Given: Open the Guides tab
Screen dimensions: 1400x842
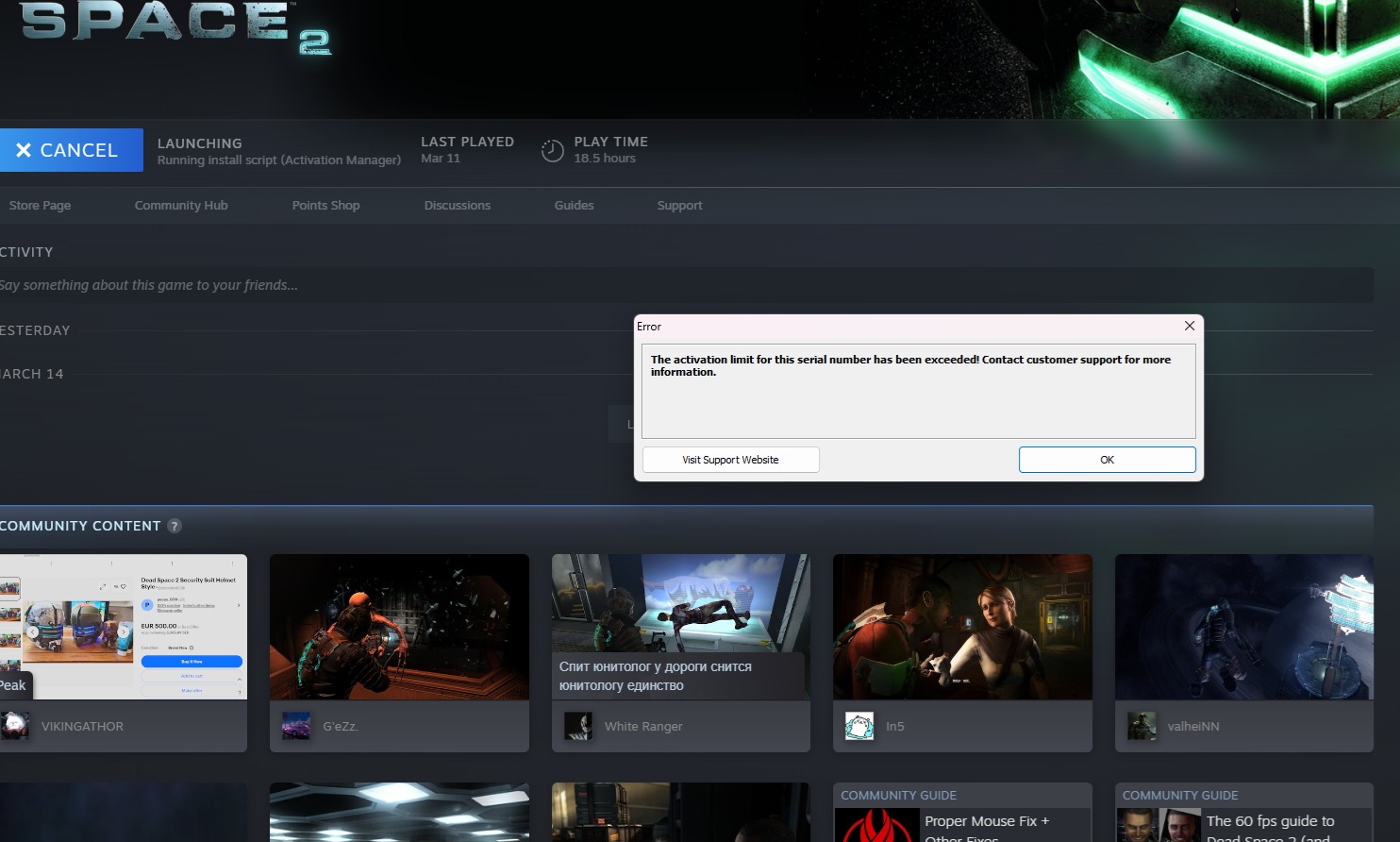Looking at the screenshot, I should (574, 205).
